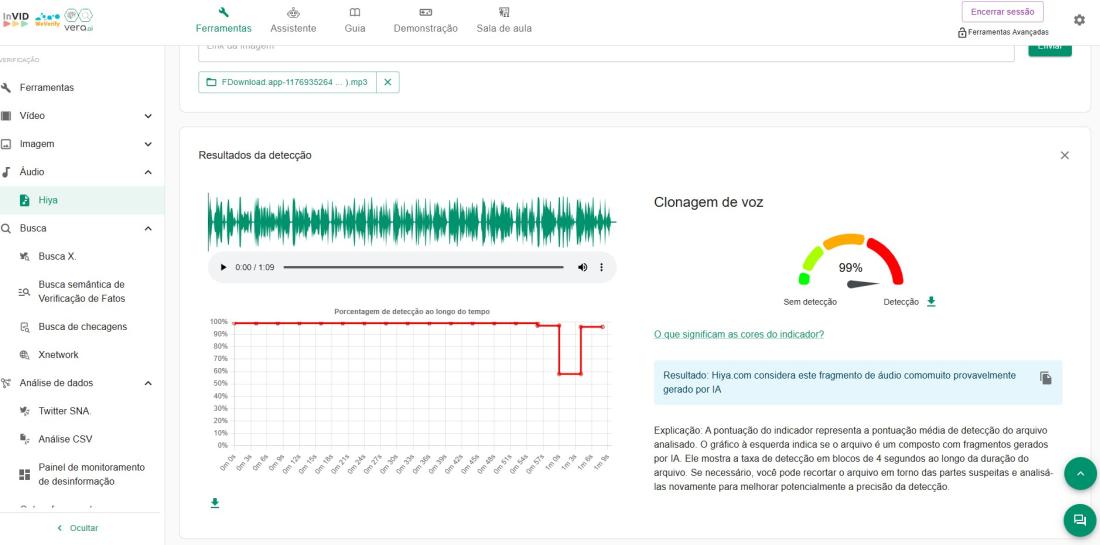Copy the Hiya result text
Screen dimensions: 1100x545
point(1045,378)
